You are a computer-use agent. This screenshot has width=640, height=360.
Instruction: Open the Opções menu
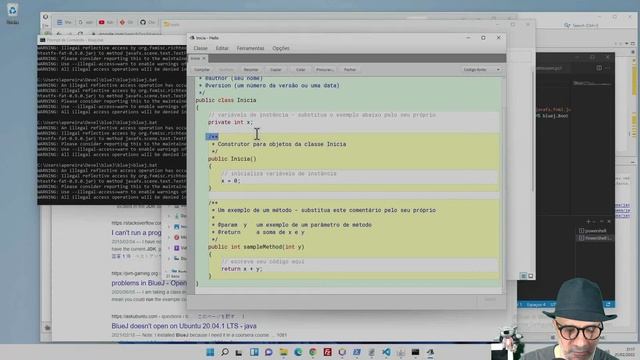pos(281,48)
